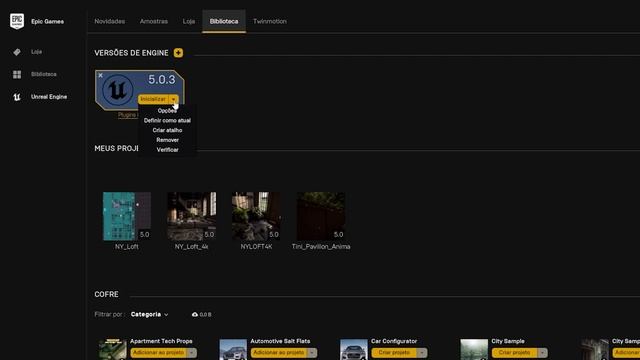This screenshot has width=640, height=360.
Task: Add a new engine version with plus icon
Action: coord(178,53)
